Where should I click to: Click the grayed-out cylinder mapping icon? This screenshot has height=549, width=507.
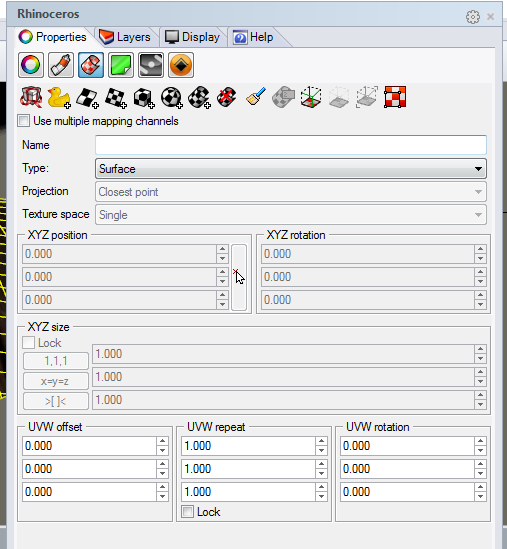click(283, 97)
